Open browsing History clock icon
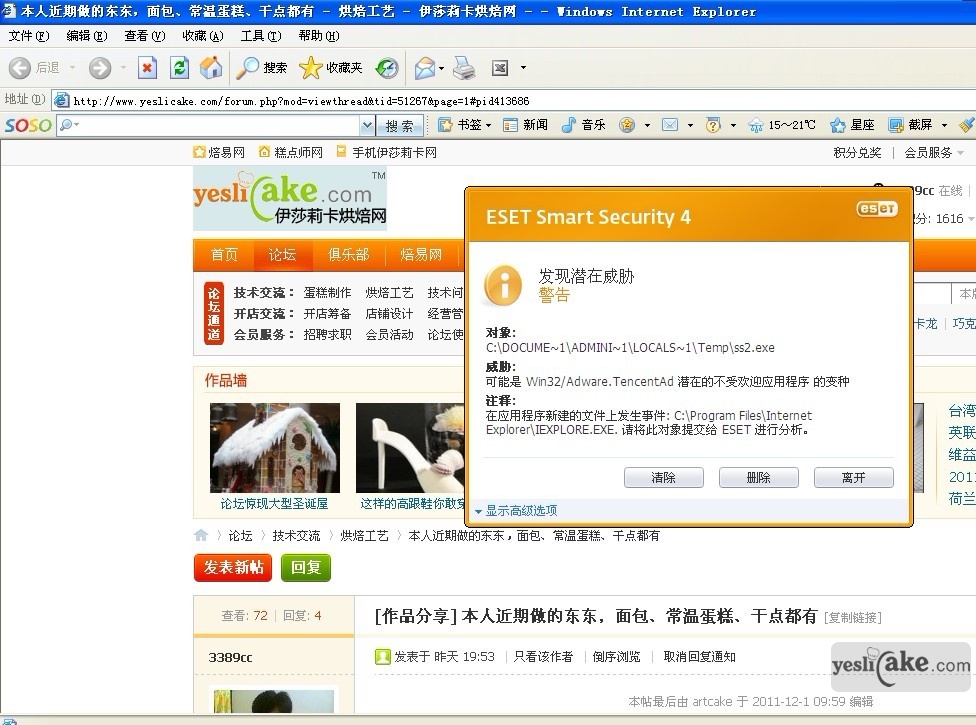976x725 pixels. click(387, 67)
